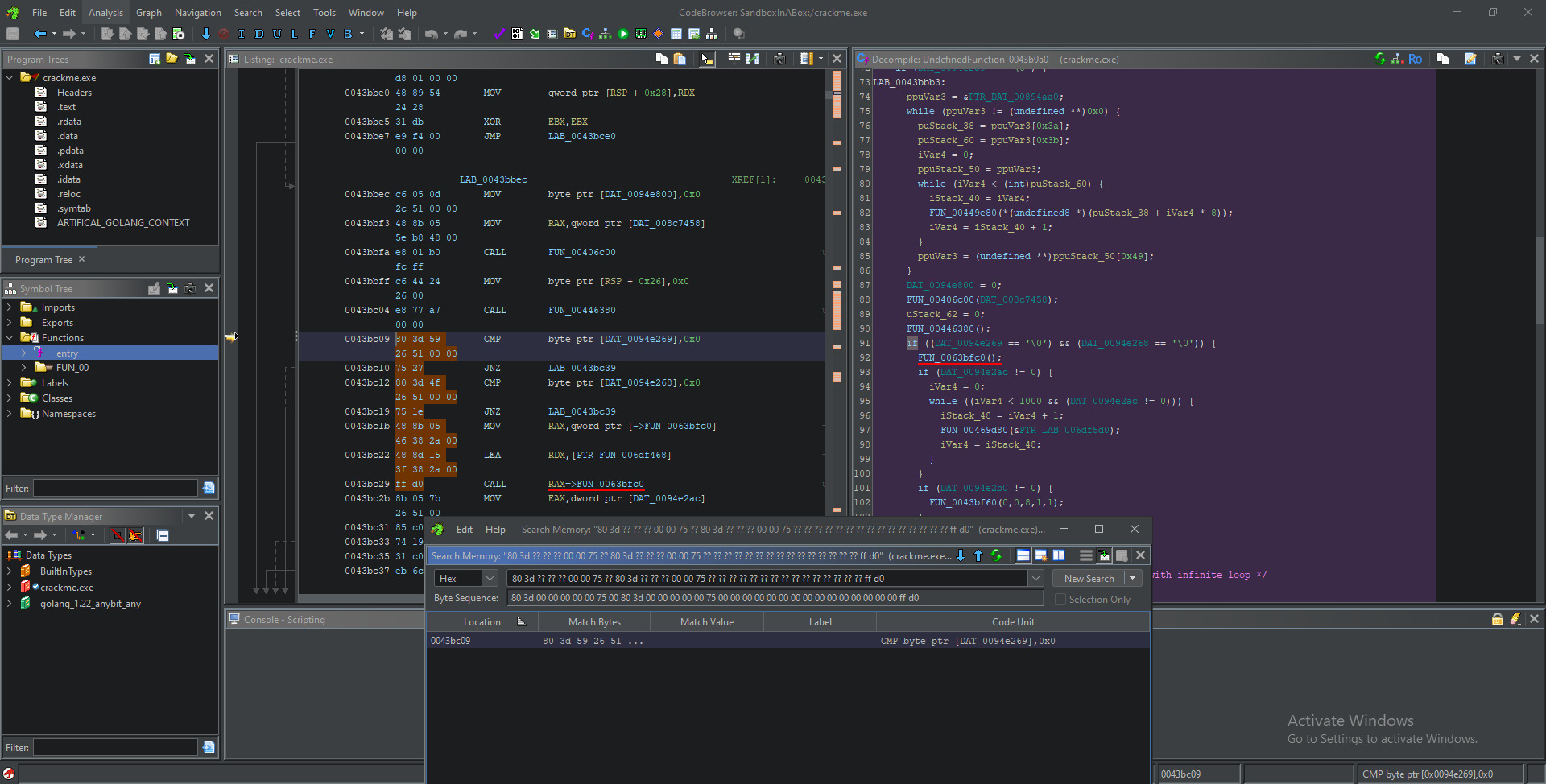Click the red Clear code bytes icon

pyautogui.click(x=224, y=34)
